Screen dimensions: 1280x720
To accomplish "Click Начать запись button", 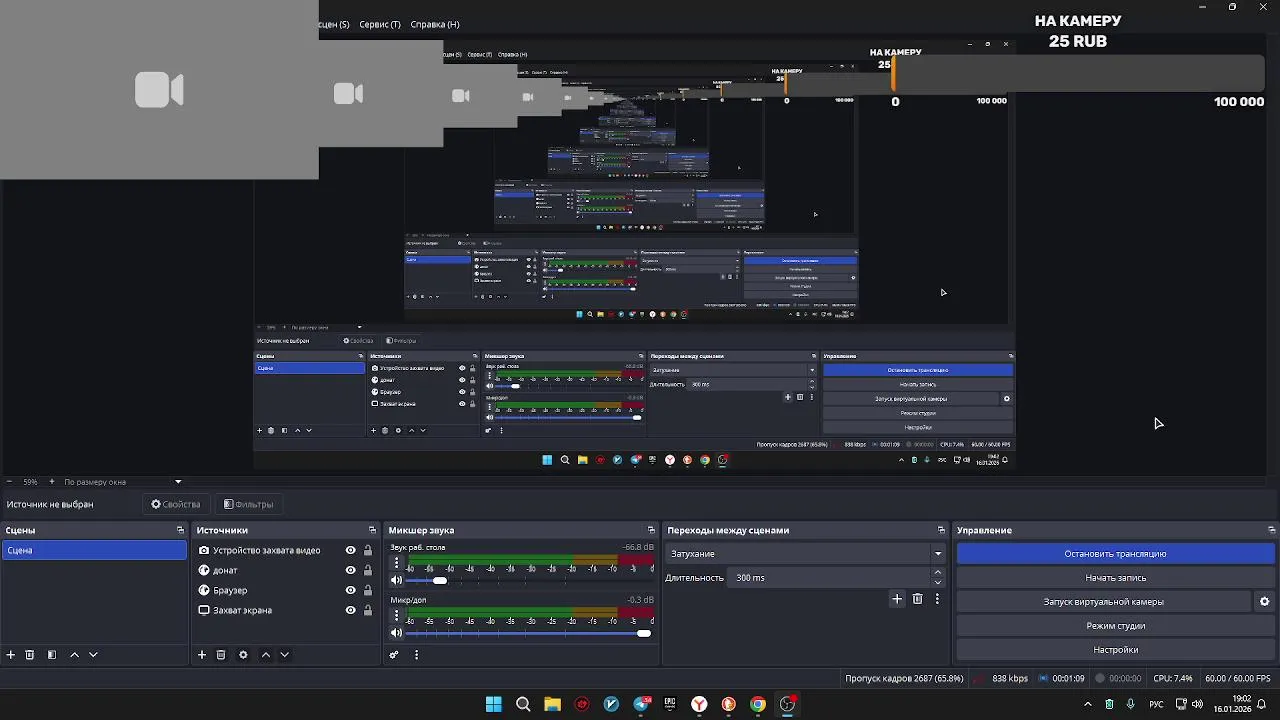I will tap(1115, 578).
